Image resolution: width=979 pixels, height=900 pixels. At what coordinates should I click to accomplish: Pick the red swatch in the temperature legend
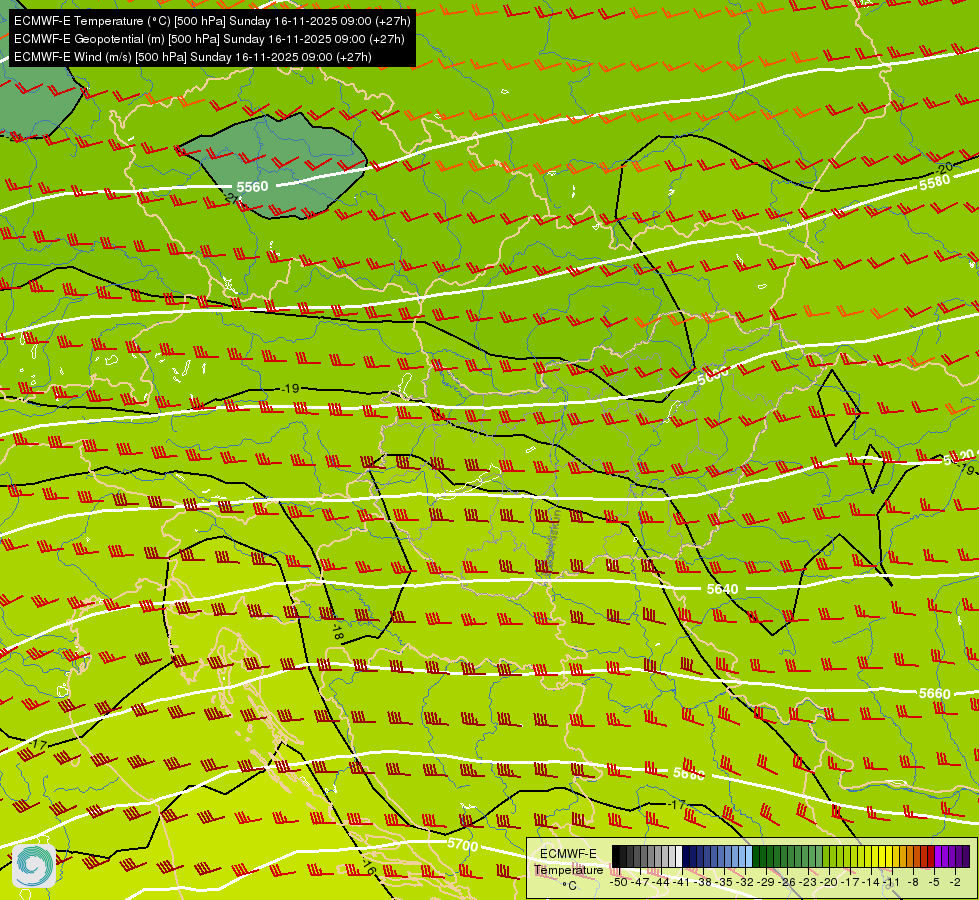tap(931, 856)
